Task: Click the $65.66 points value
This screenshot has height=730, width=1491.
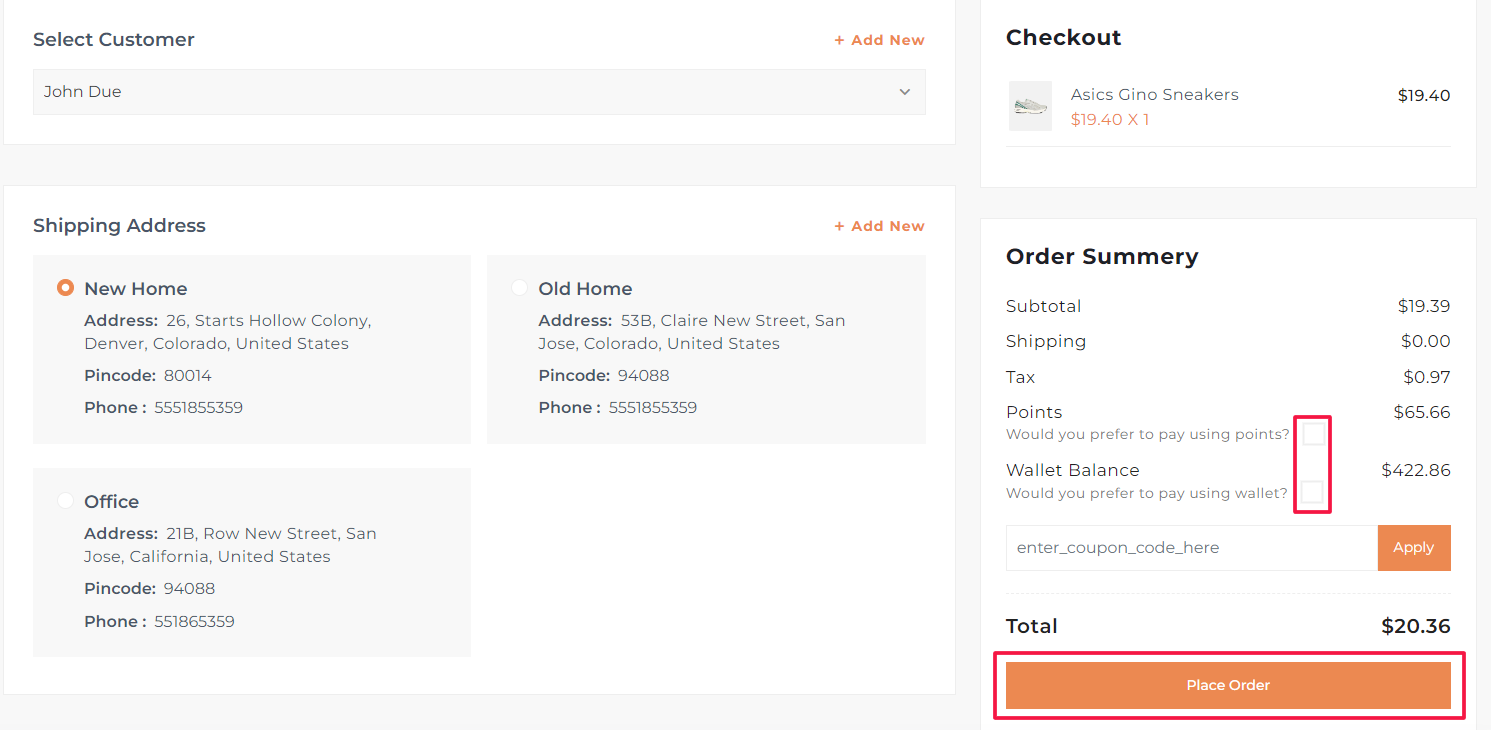Action: pyautogui.click(x=1421, y=412)
